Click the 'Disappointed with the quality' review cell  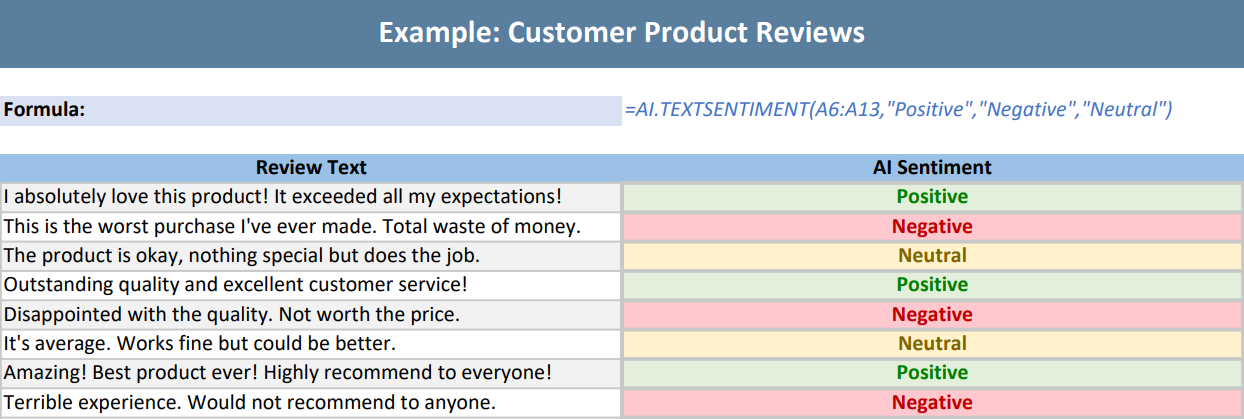coord(232,315)
